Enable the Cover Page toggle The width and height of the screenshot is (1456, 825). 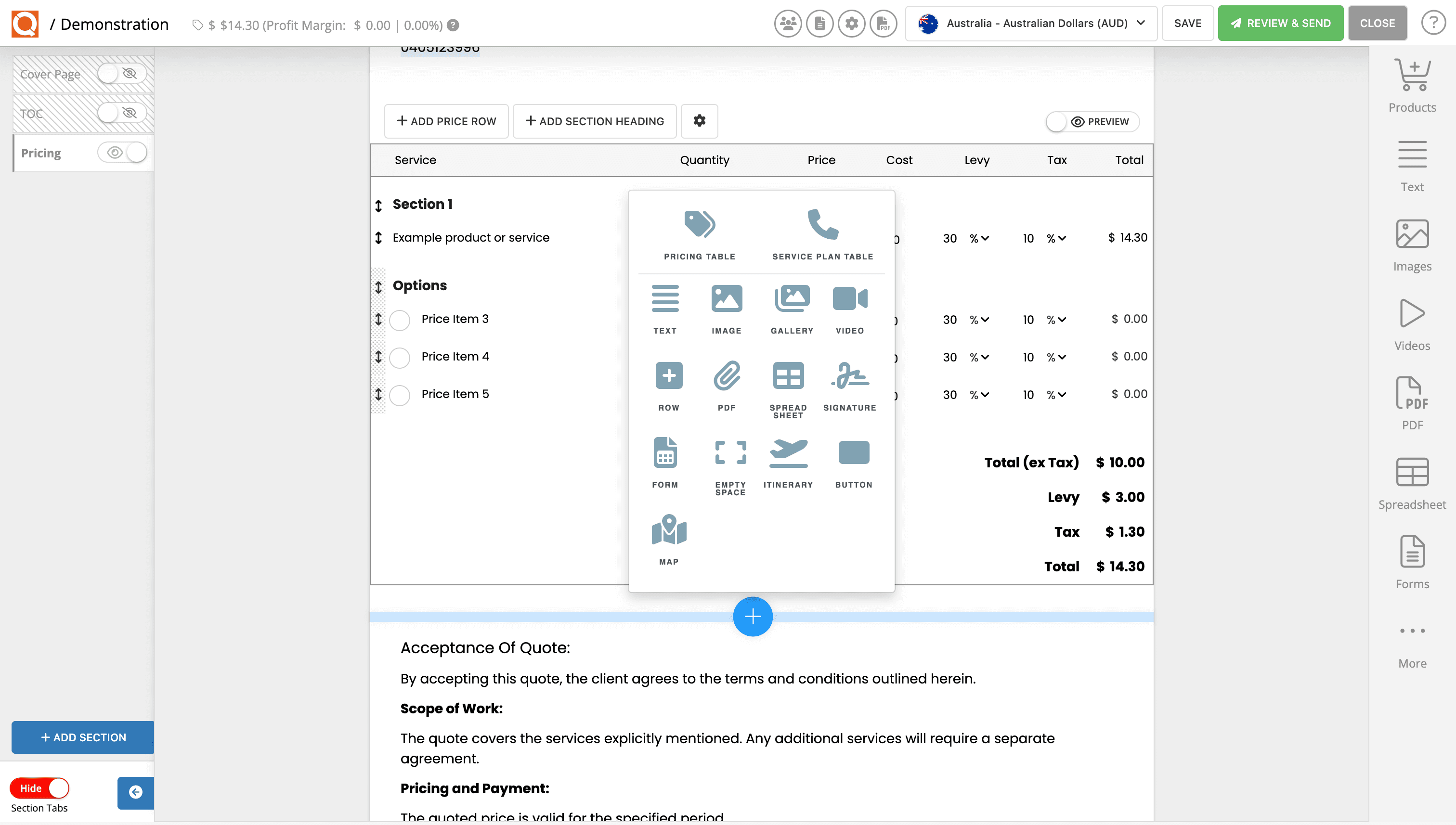[108, 74]
